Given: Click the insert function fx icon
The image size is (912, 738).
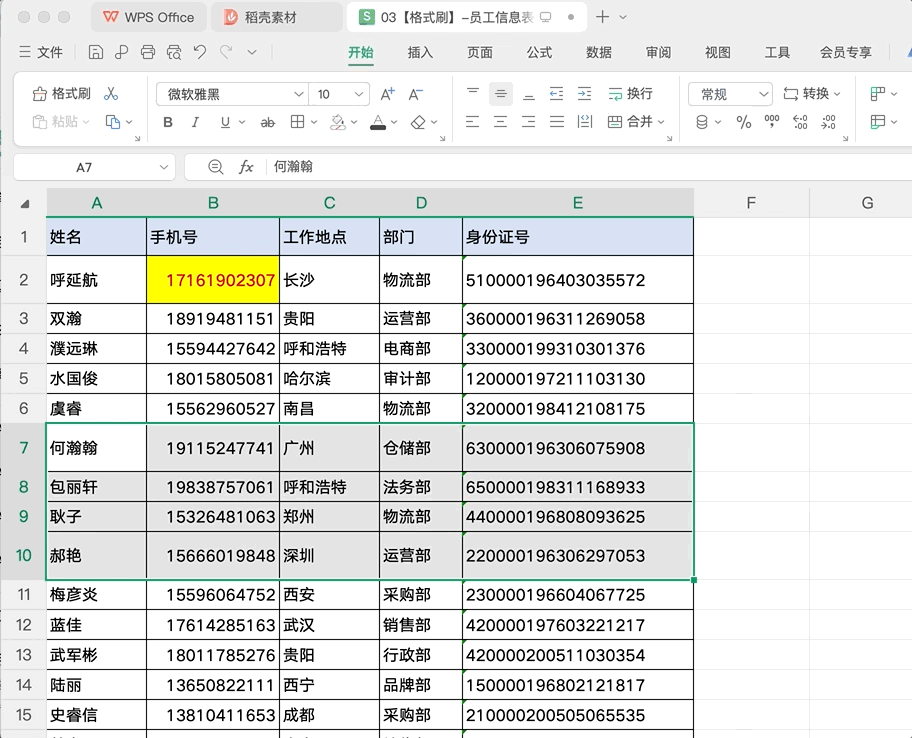Looking at the screenshot, I should coord(246,167).
